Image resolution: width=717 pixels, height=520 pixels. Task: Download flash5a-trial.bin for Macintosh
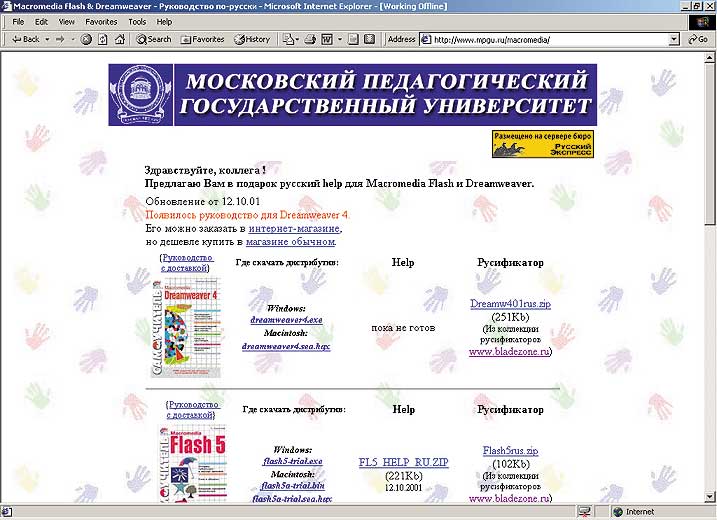tap(293, 486)
